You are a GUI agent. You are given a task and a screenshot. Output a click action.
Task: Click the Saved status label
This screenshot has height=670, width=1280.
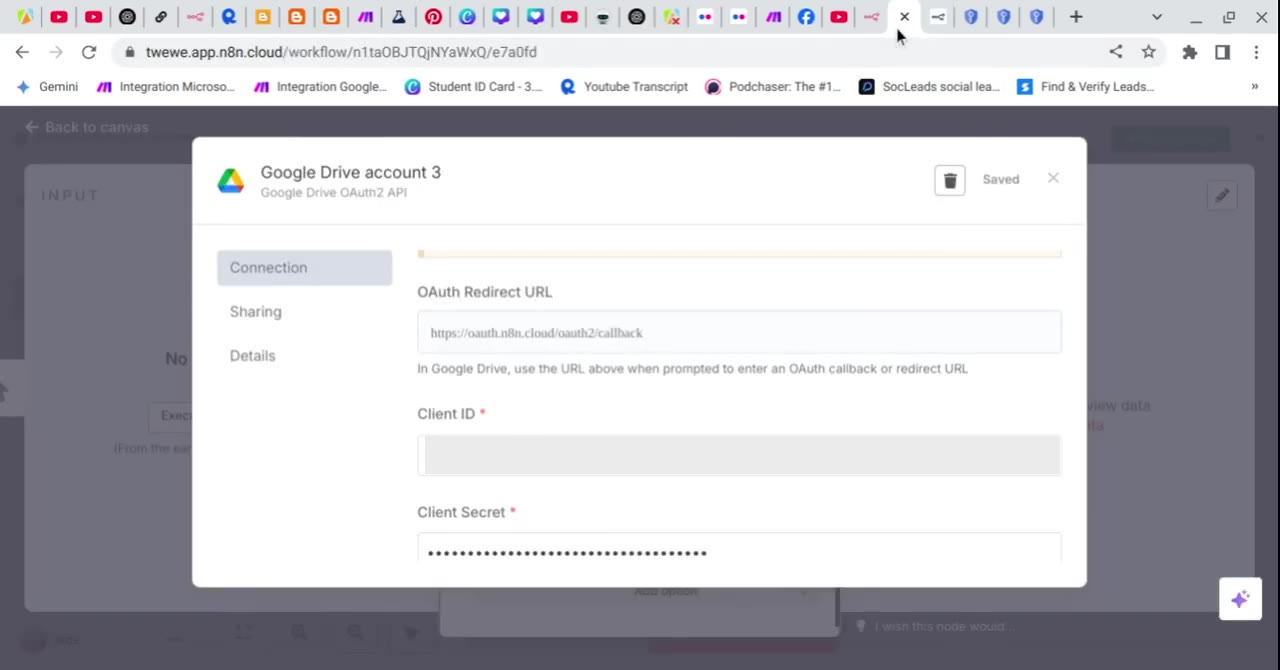1000,179
